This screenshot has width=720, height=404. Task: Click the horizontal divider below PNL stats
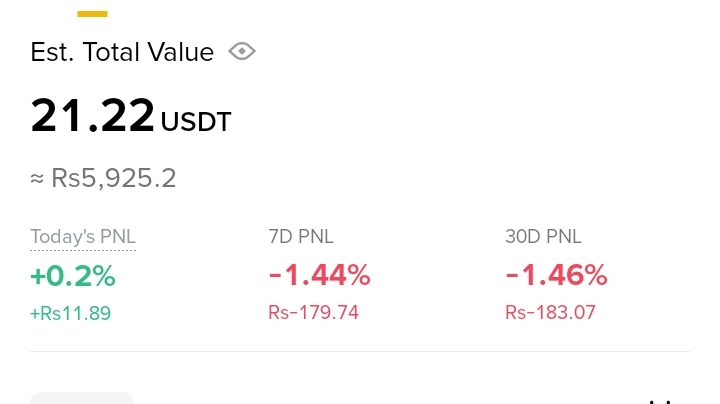[x=360, y=351]
